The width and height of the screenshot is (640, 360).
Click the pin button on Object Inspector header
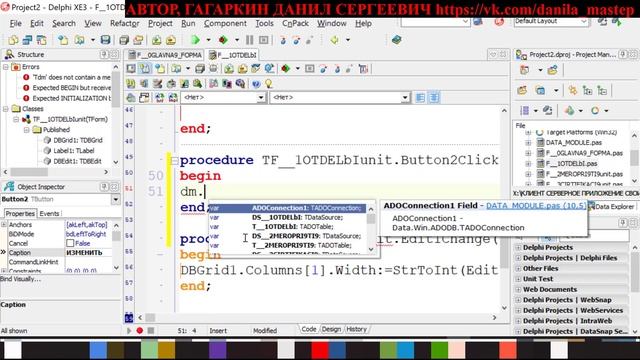pos(104,187)
